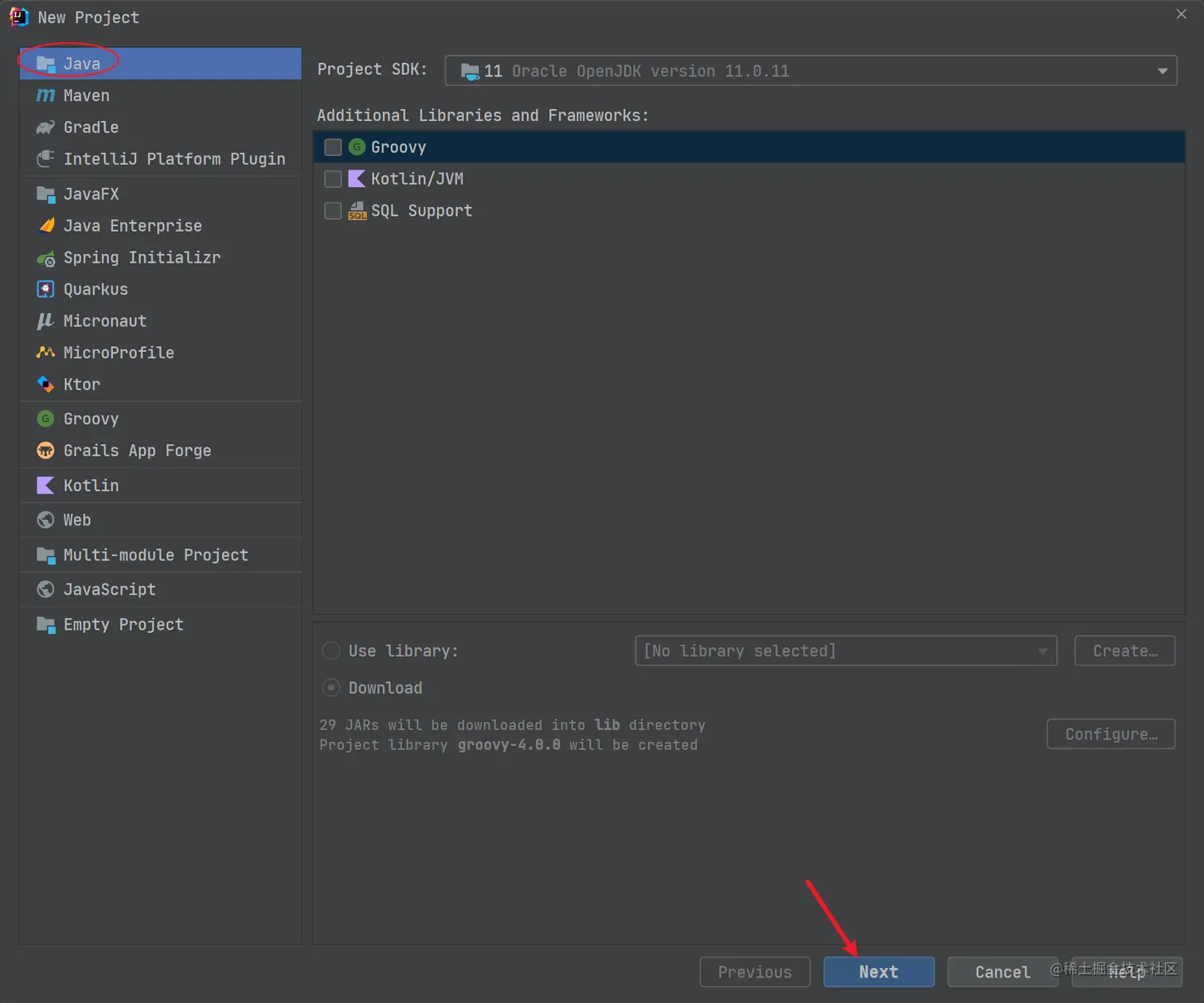Select the Java folder icon in sidebar

click(45, 64)
